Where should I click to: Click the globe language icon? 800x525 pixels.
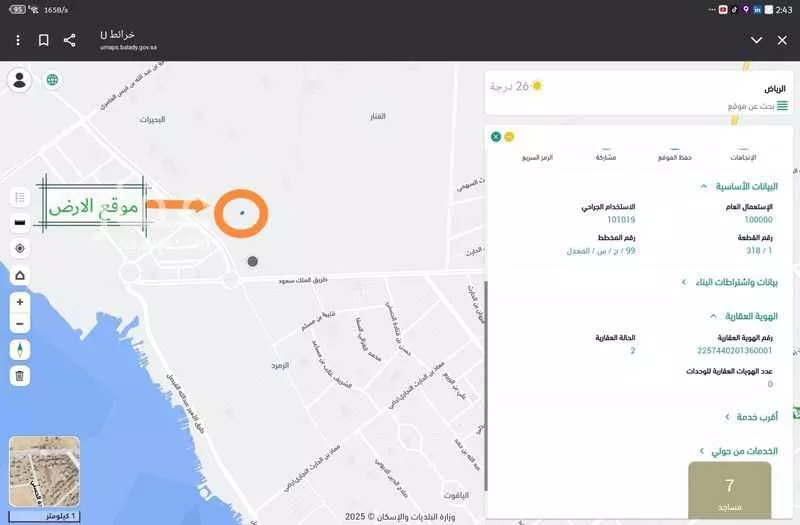52,80
